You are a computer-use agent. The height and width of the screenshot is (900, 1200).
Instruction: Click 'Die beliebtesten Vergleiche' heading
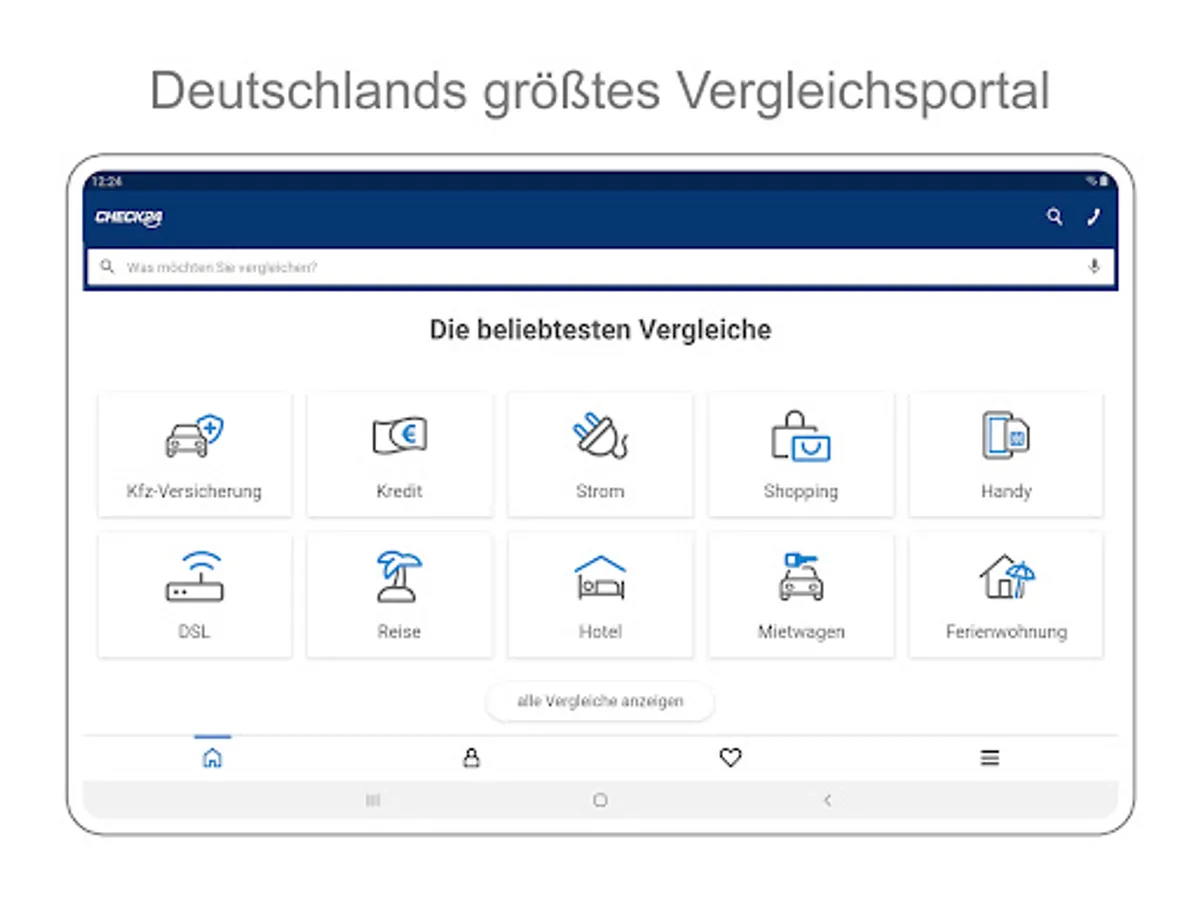click(600, 329)
